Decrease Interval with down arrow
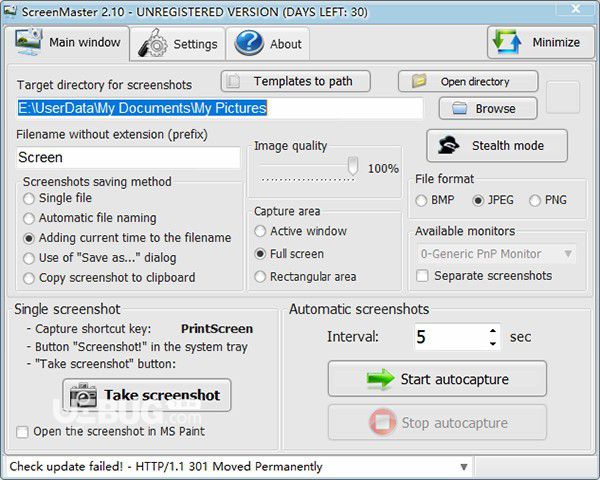600x480 pixels. (x=493, y=343)
